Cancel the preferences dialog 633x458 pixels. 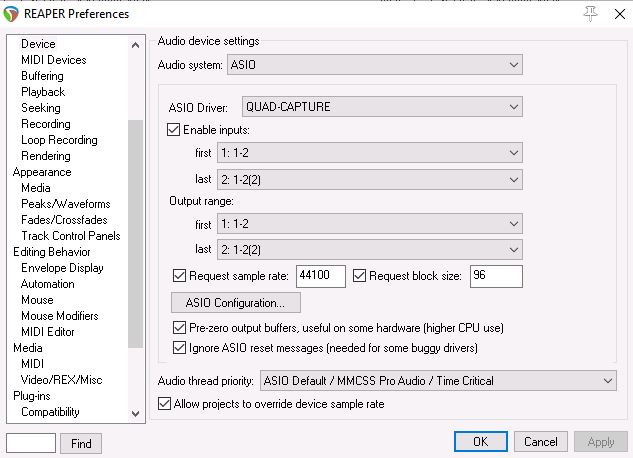coord(541,441)
